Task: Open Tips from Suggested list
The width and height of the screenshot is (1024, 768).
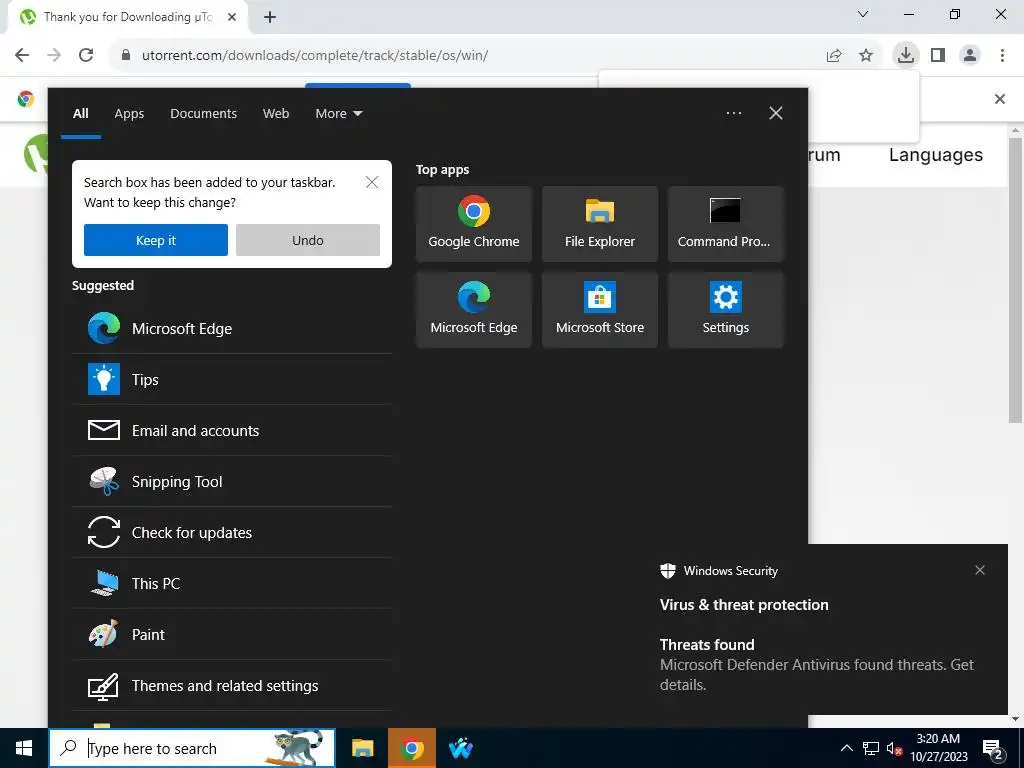Action: point(232,379)
